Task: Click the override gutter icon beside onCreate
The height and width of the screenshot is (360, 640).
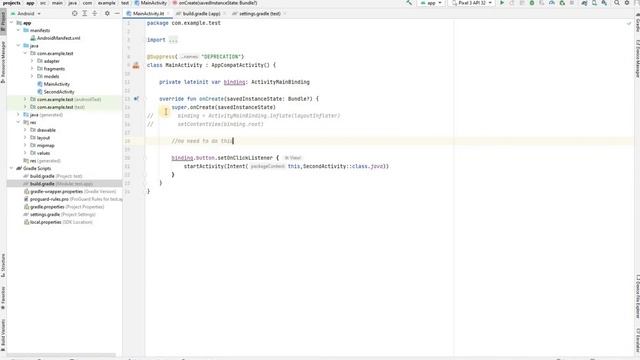Action: [x=136, y=99]
